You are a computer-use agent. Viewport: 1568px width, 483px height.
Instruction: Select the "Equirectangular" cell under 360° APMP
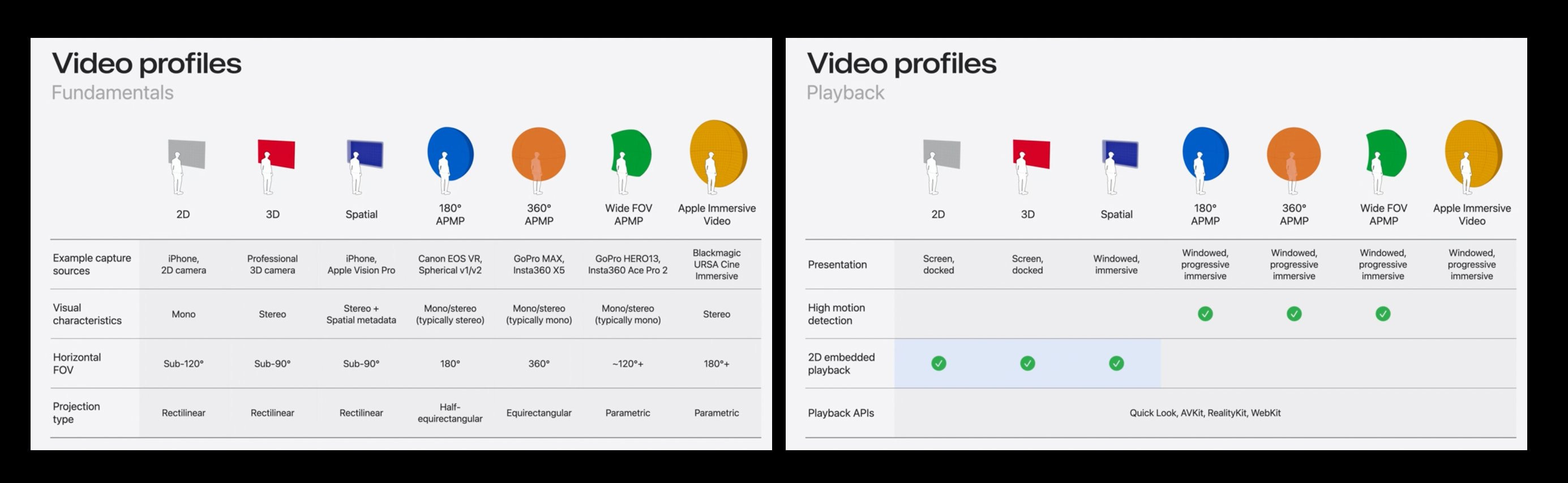[539, 412]
